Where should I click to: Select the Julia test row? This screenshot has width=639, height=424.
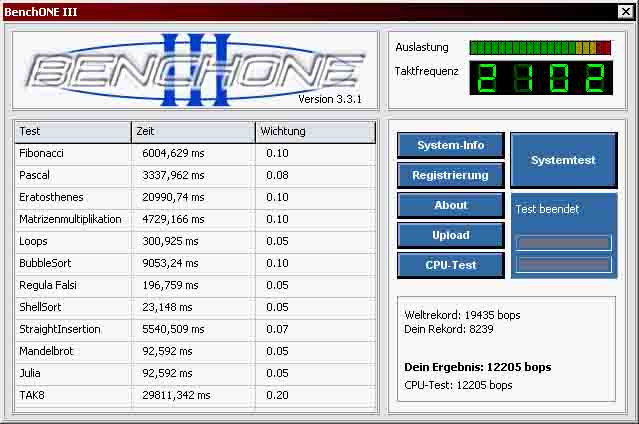195,374
